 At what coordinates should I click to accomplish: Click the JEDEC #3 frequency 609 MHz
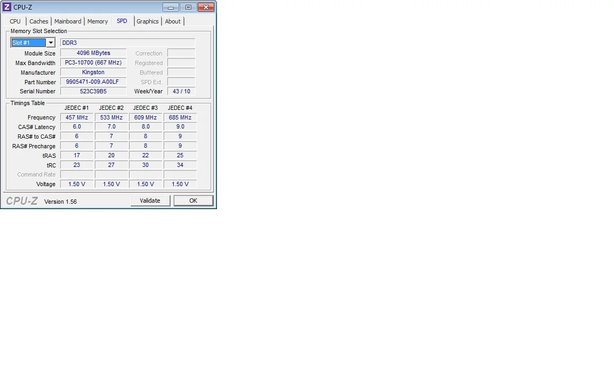point(145,117)
